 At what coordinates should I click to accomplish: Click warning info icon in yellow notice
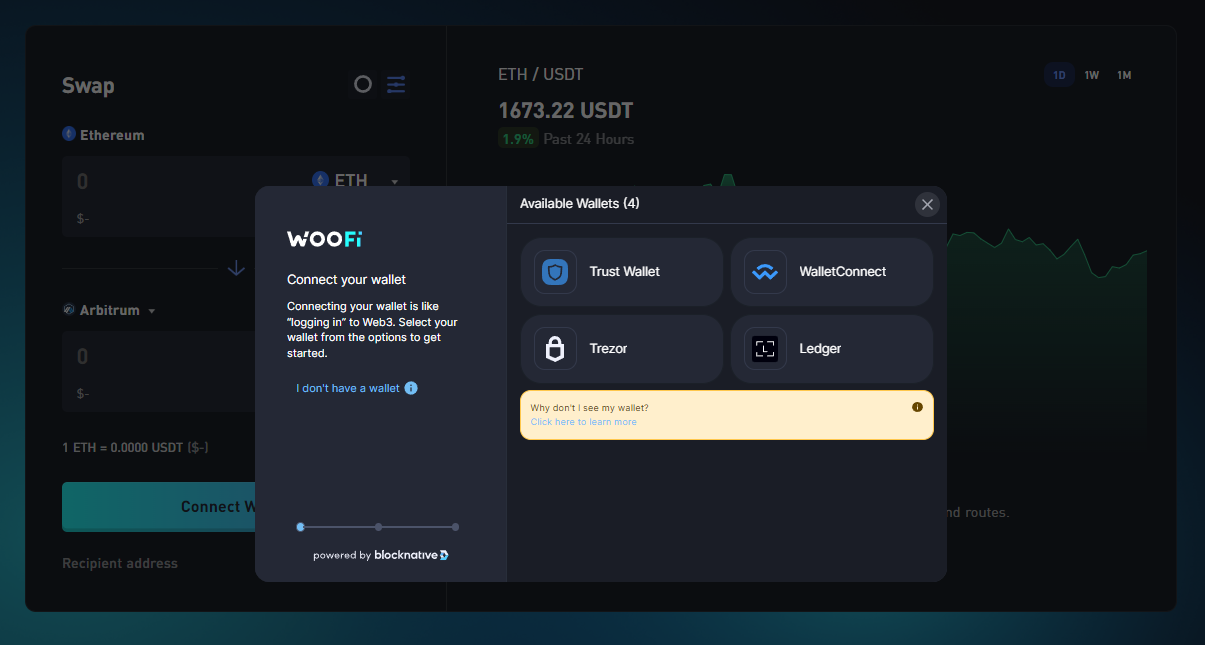tap(917, 407)
